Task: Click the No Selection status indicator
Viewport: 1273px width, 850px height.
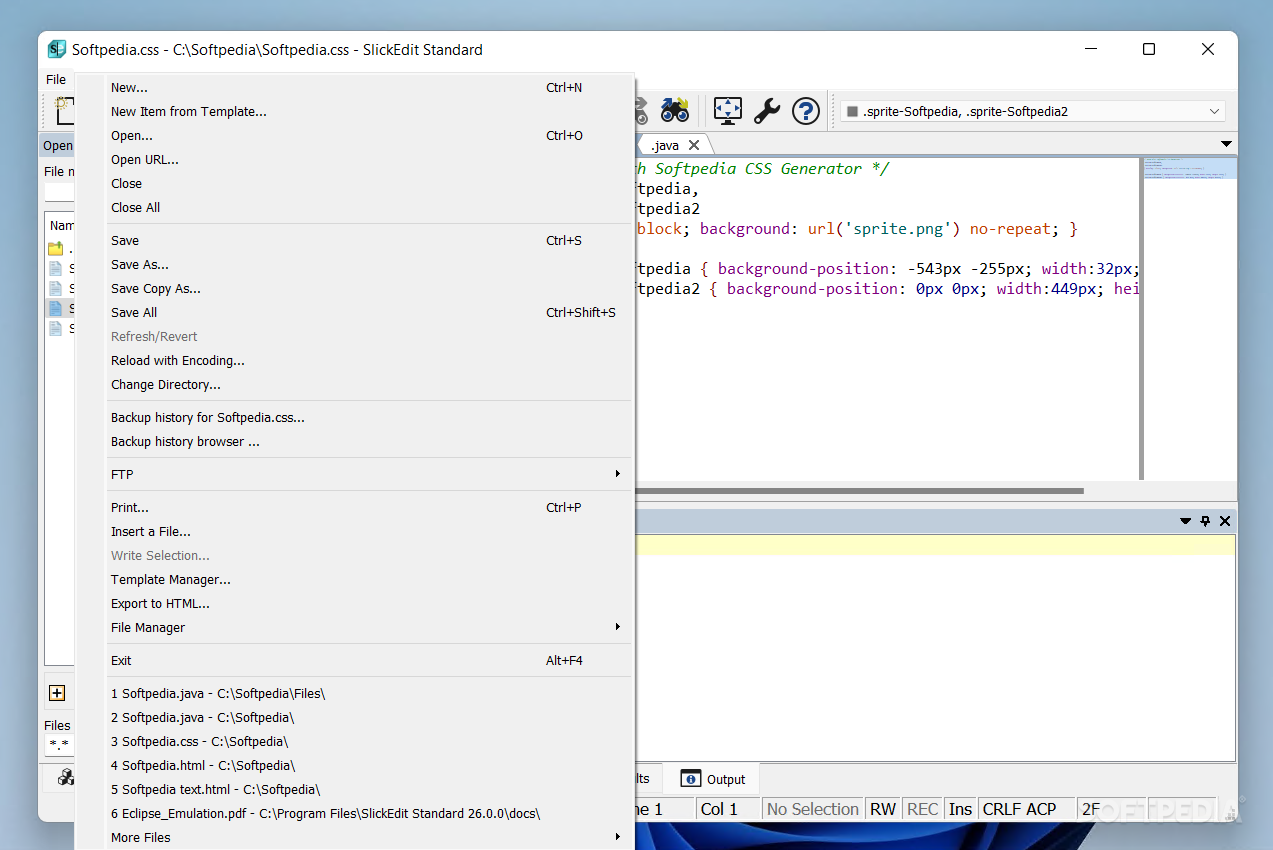Action: (x=812, y=809)
